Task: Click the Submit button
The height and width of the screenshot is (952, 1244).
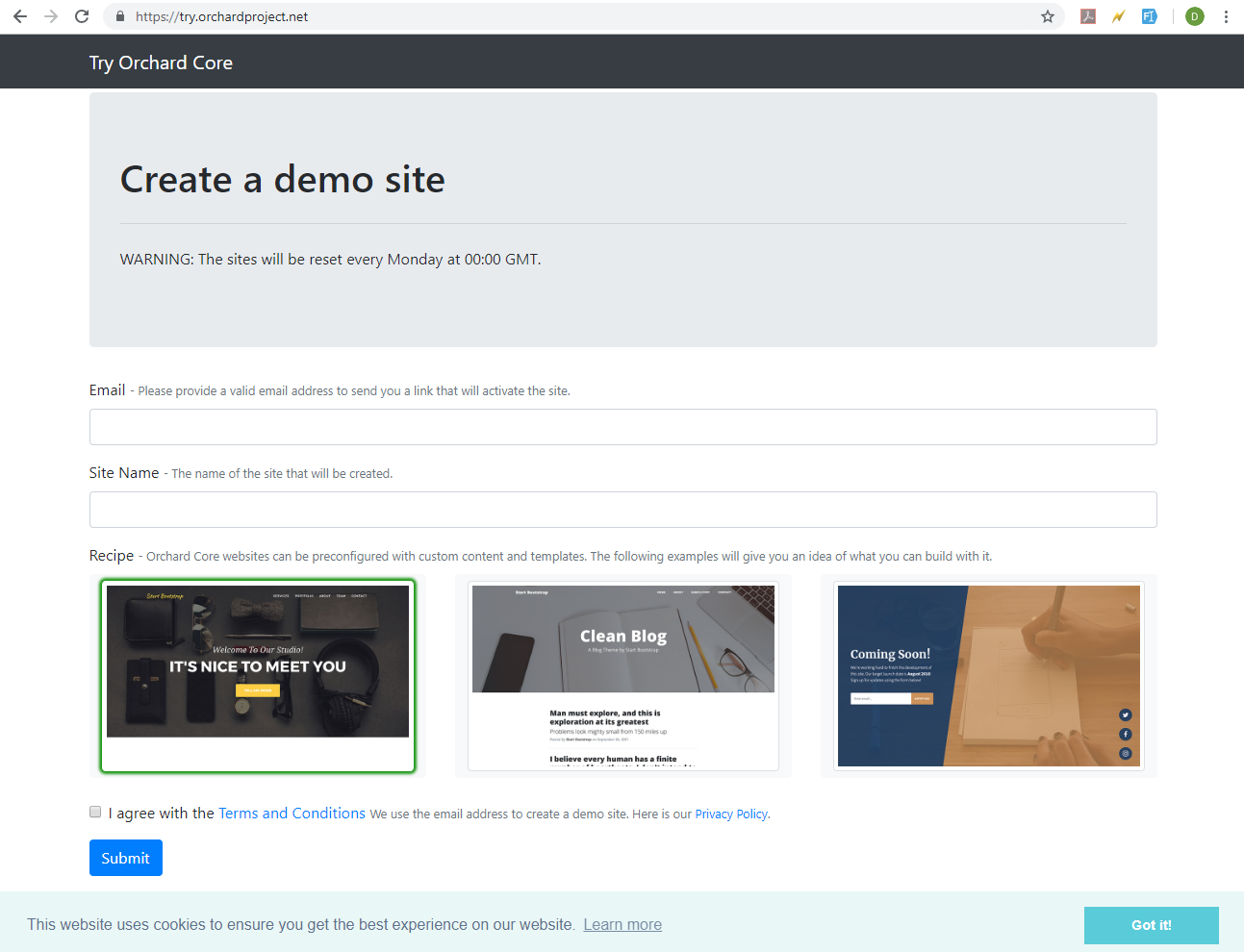Action: (x=126, y=858)
